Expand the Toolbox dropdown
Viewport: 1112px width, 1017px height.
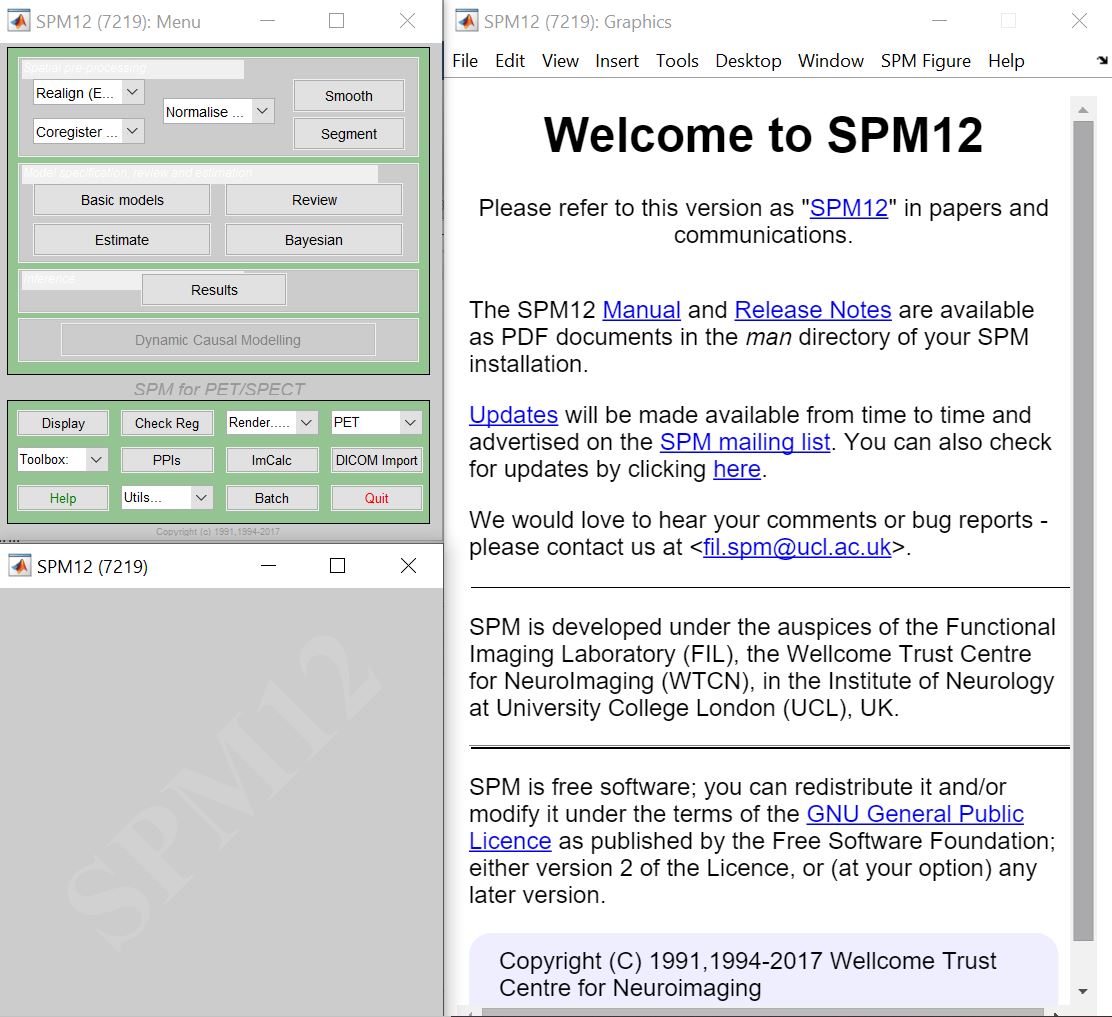(96, 460)
